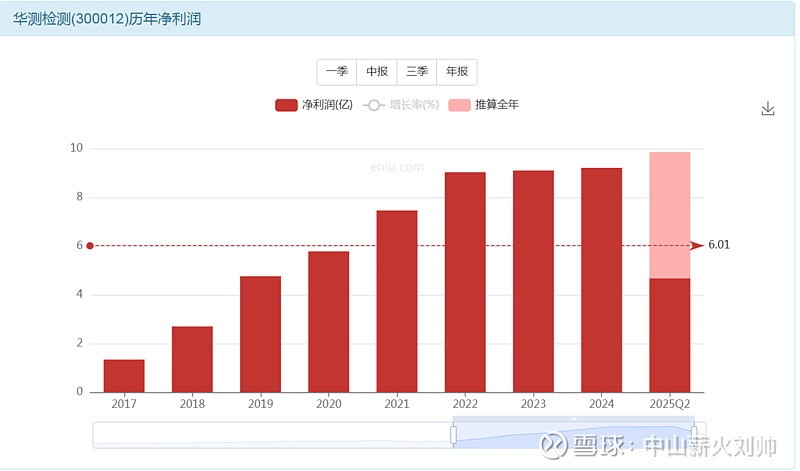
Task: Click the 2021 axis label
Action: click(x=397, y=404)
